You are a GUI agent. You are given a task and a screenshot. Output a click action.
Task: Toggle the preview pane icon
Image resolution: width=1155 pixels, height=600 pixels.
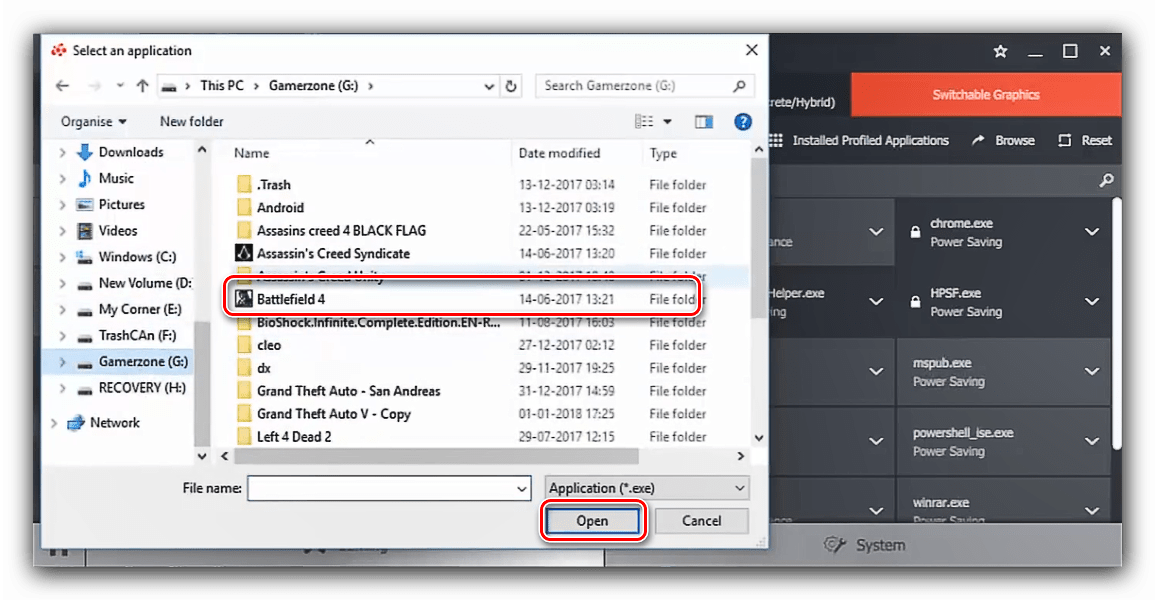point(704,122)
